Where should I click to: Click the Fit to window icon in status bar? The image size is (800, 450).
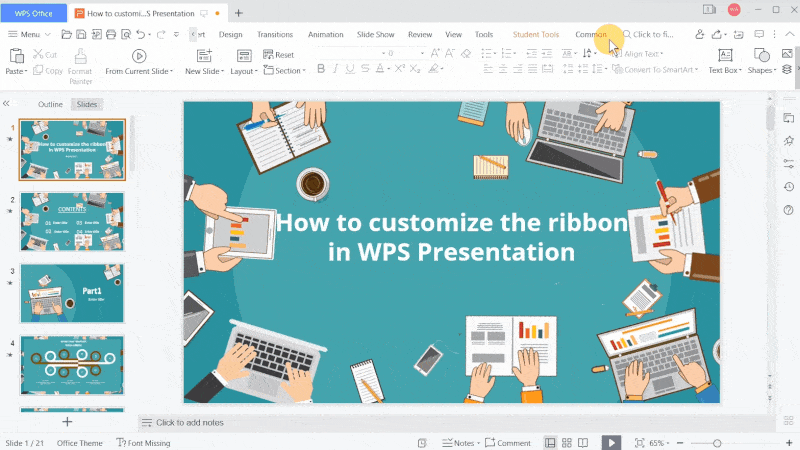pos(639,443)
